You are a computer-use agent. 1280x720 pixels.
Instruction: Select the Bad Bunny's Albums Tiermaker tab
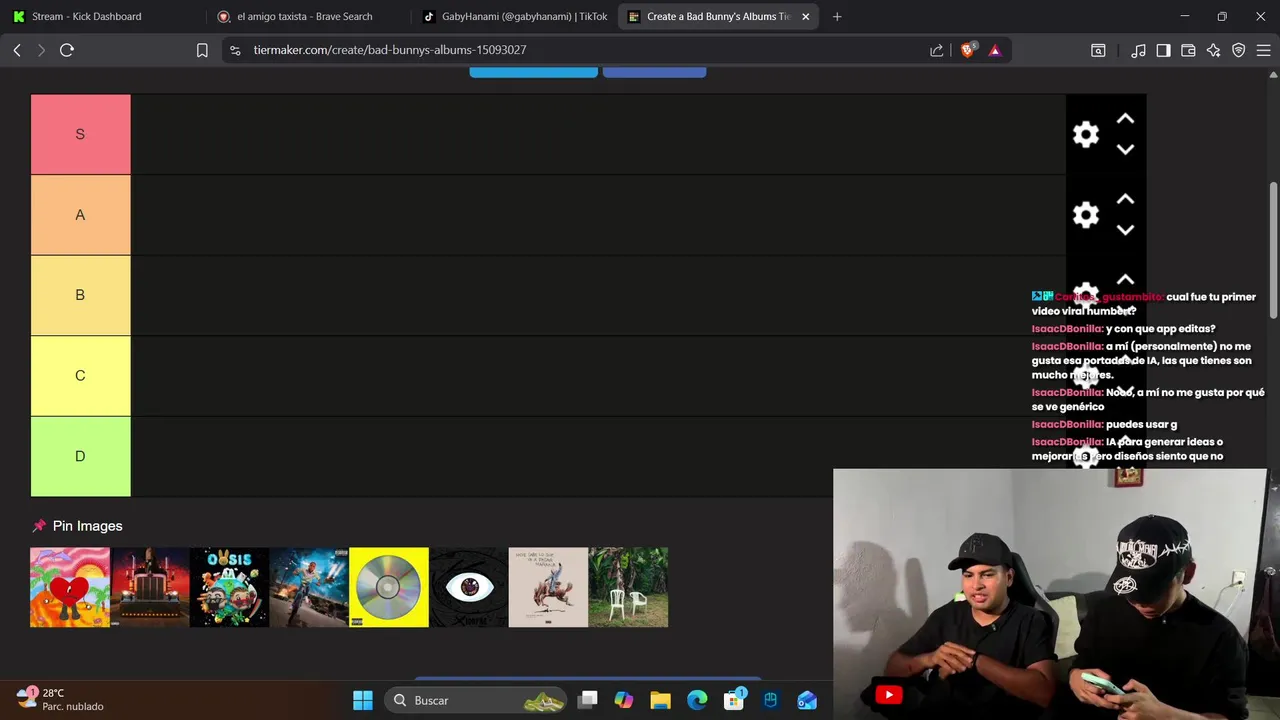coord(710,16)
